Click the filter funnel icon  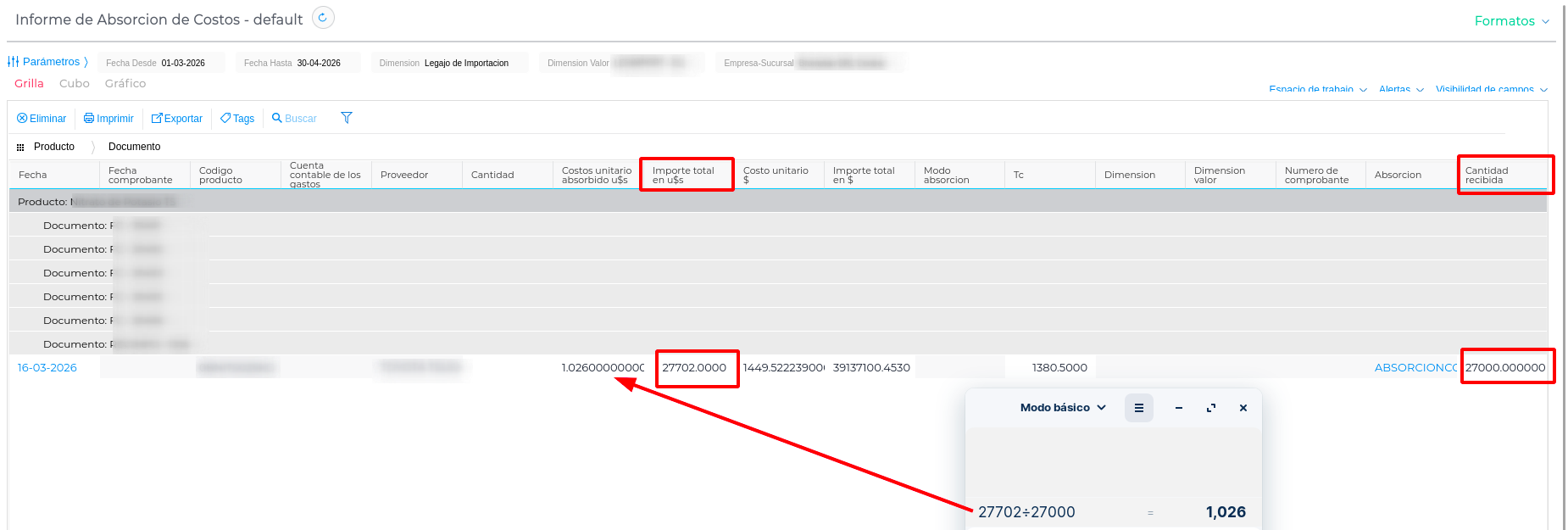pyautogui.click(x=347, y=118)
